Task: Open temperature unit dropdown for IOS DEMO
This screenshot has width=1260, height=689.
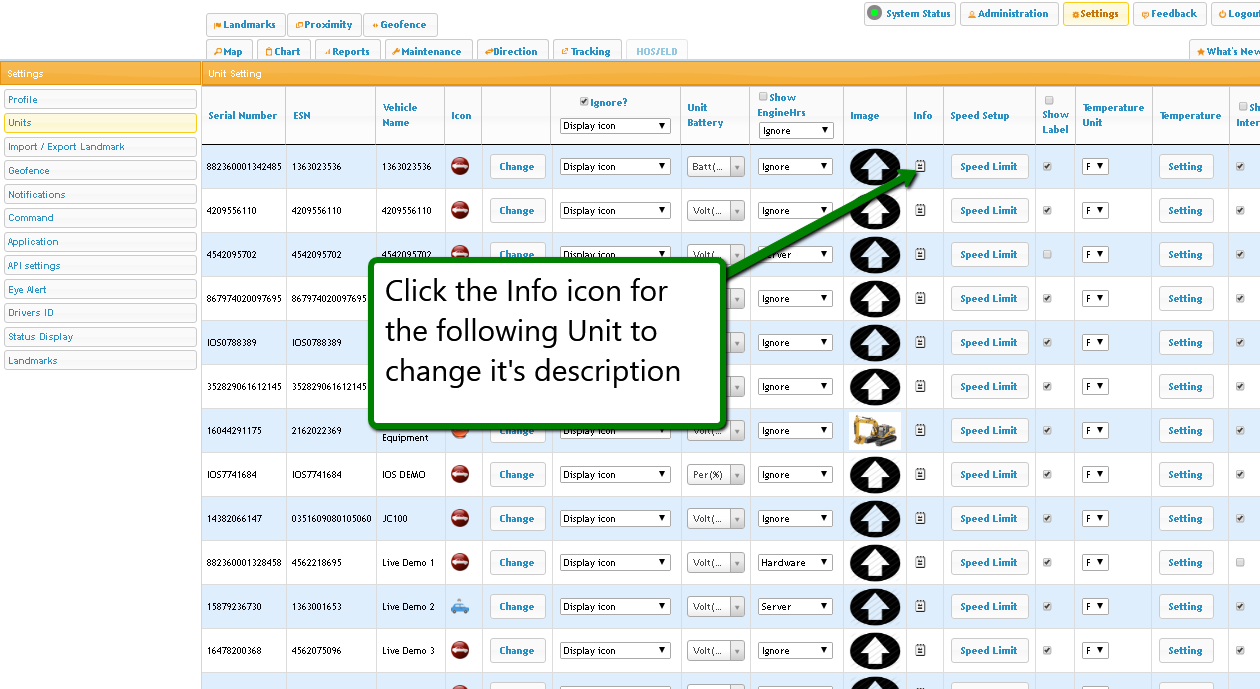Action: point(1095,475)
